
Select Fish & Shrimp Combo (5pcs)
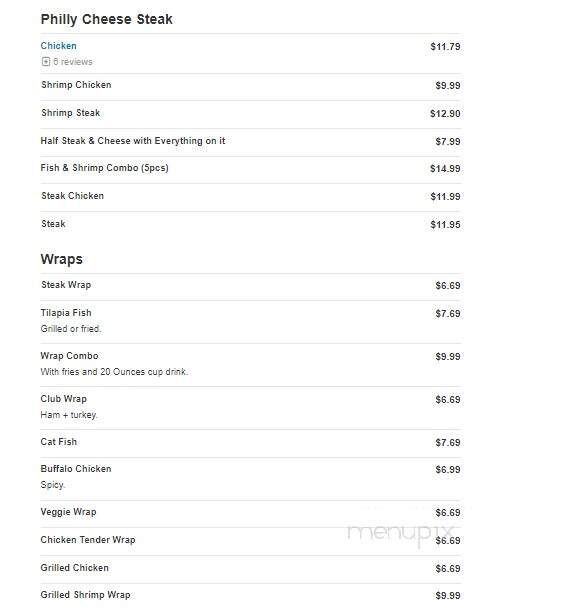[x=104, y=168]
